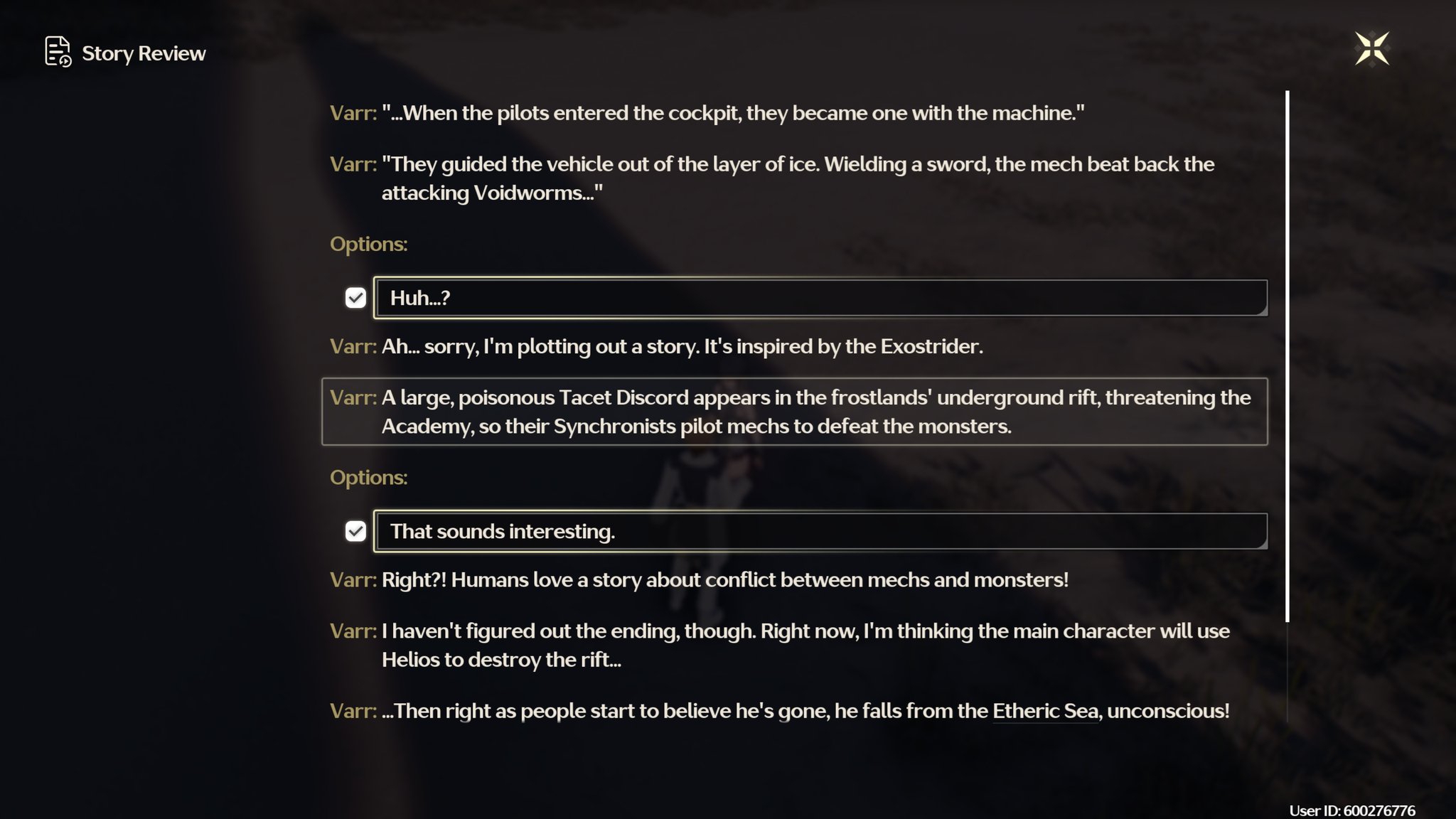Click the vertical dialogue scrollbar
Viewport: 1456px width, 819px height.
(1287, 355)
